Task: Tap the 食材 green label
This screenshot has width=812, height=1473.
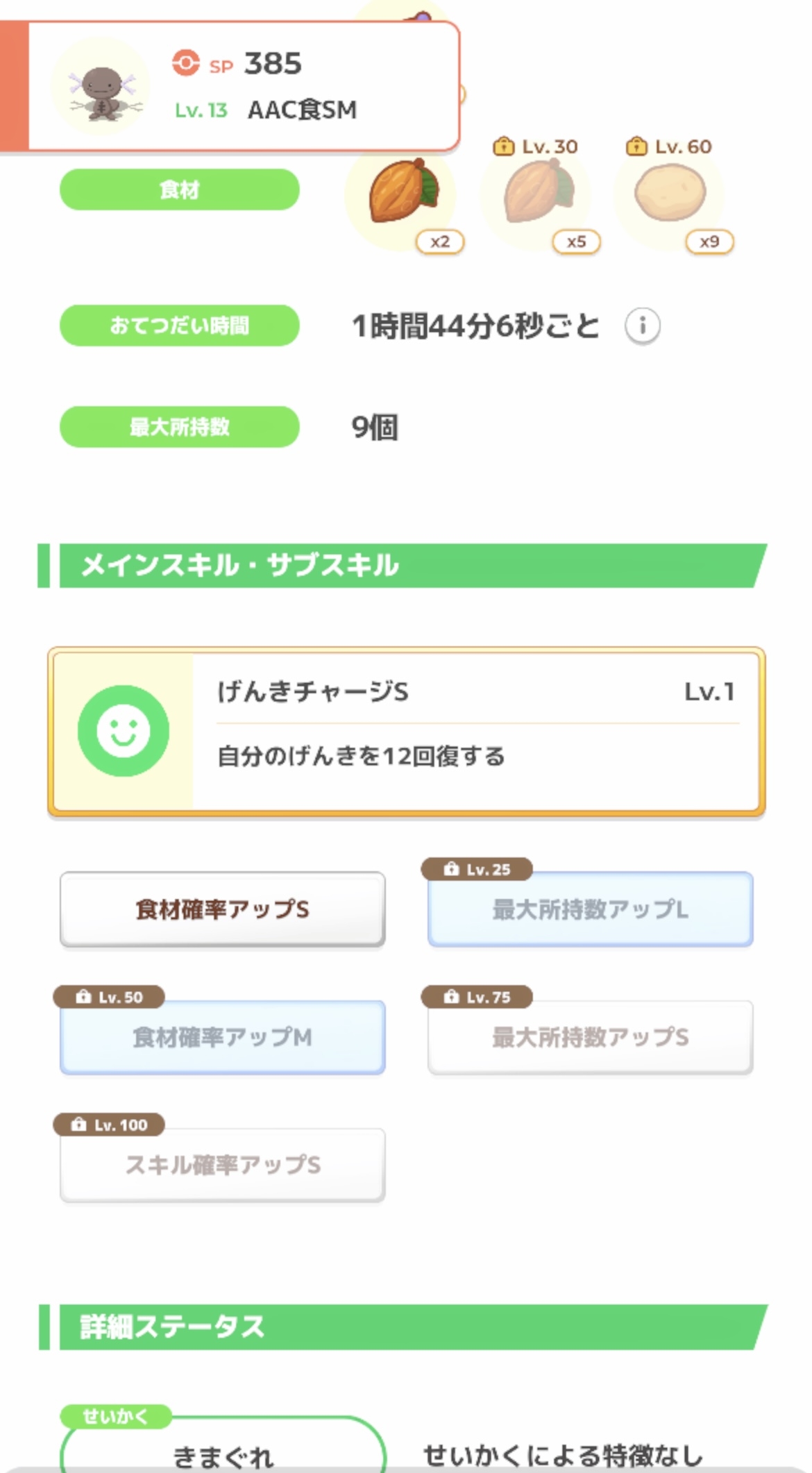Action: [x=179, y=190]
